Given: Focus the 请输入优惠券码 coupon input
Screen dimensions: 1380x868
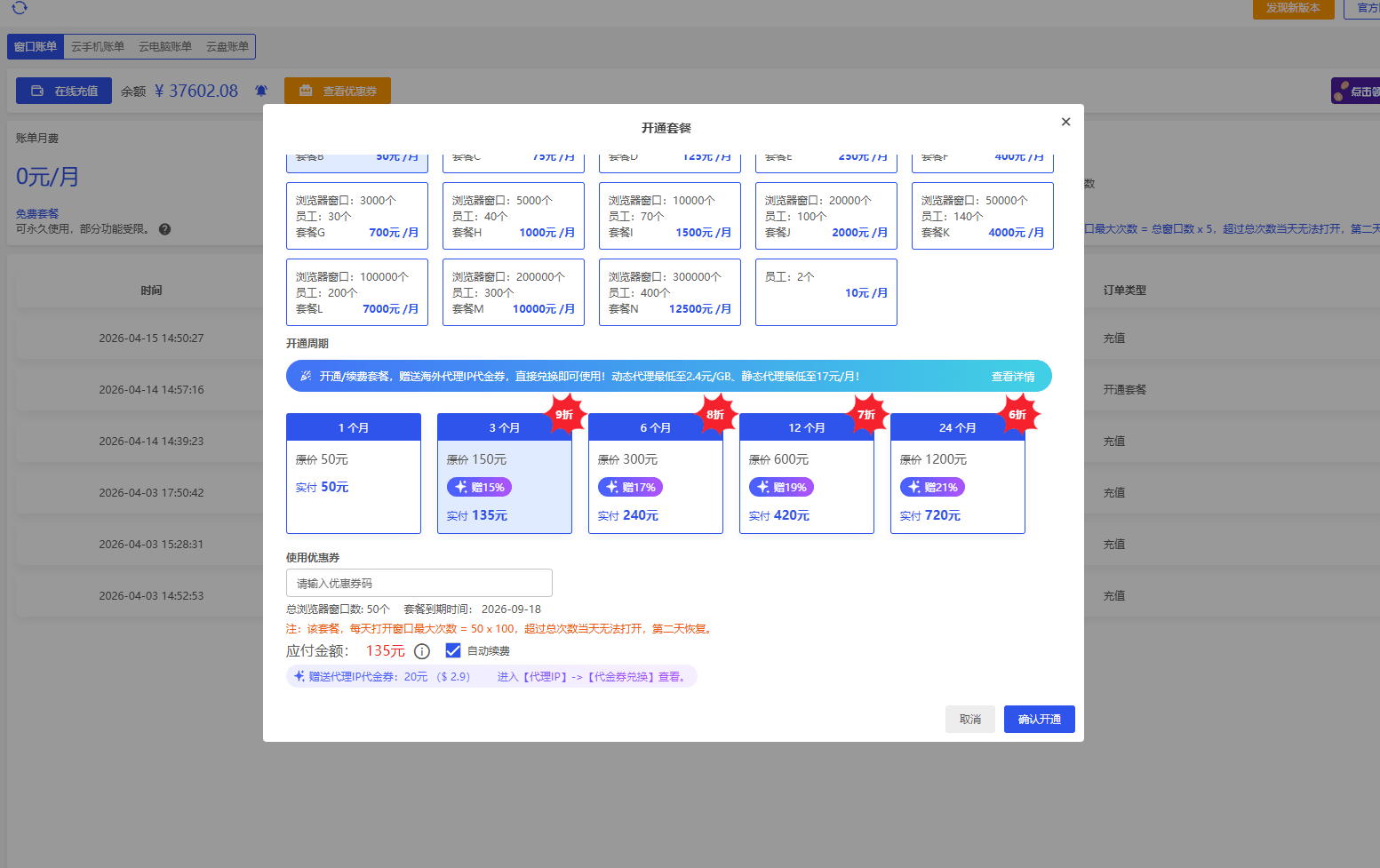Looking at the screenshot, I should [x=419, y=583].
